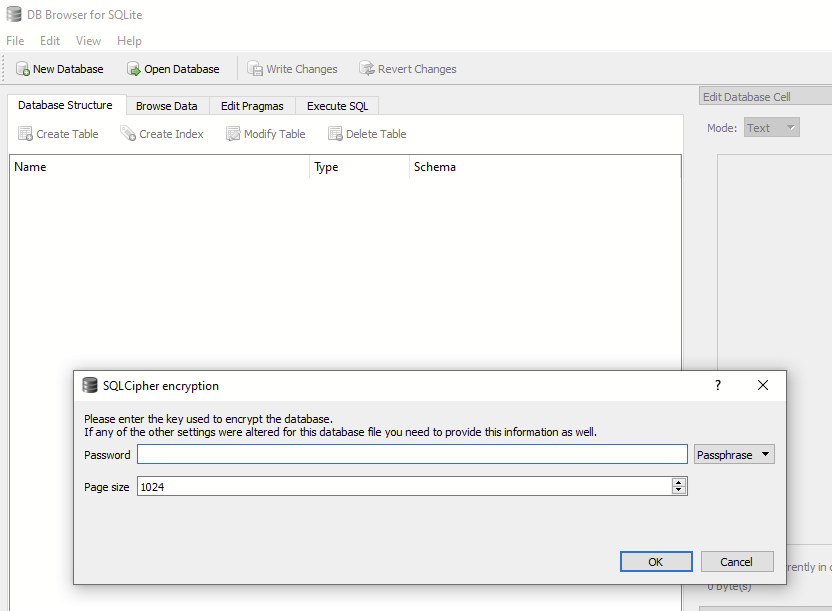Click the Delete Table icon
Screen dimensions: 832x611
pyautogui.click(x=335, y=134)
